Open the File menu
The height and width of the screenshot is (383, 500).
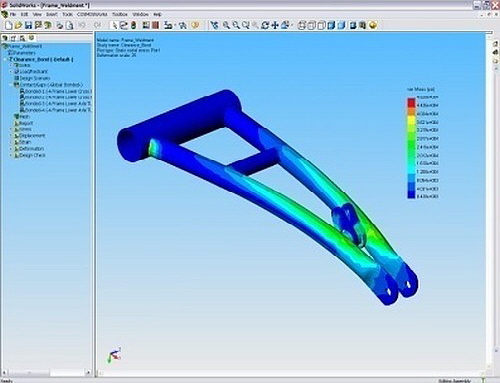pos(13,14)
